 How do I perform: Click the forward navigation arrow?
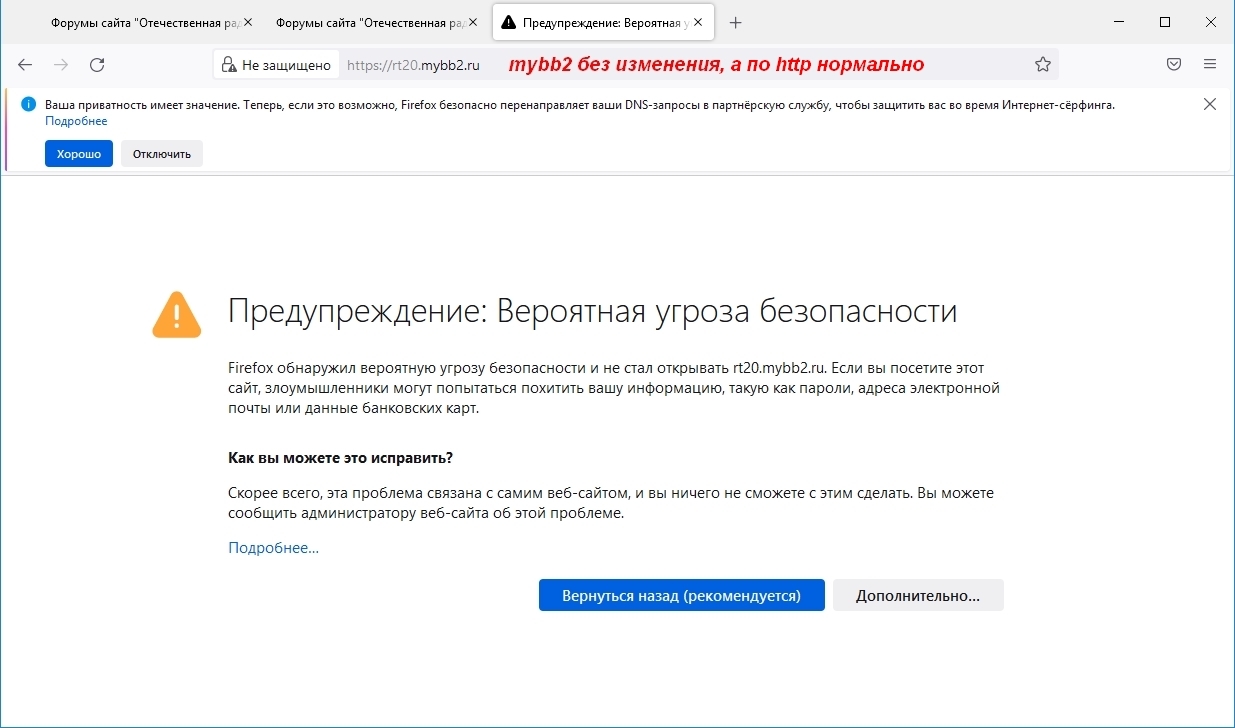tap(61, 64)
